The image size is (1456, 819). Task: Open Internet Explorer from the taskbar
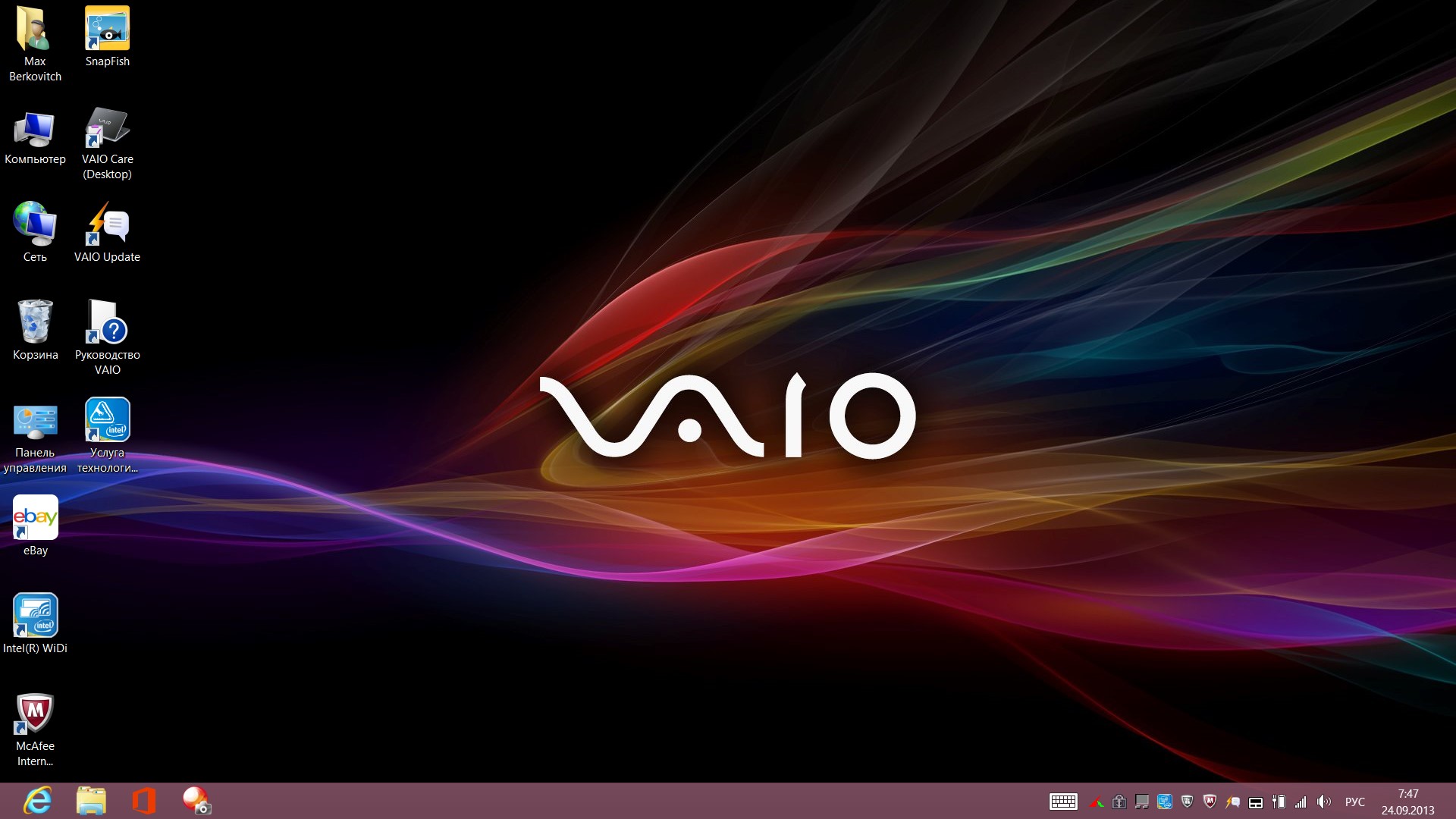click(x=37, y=801)
